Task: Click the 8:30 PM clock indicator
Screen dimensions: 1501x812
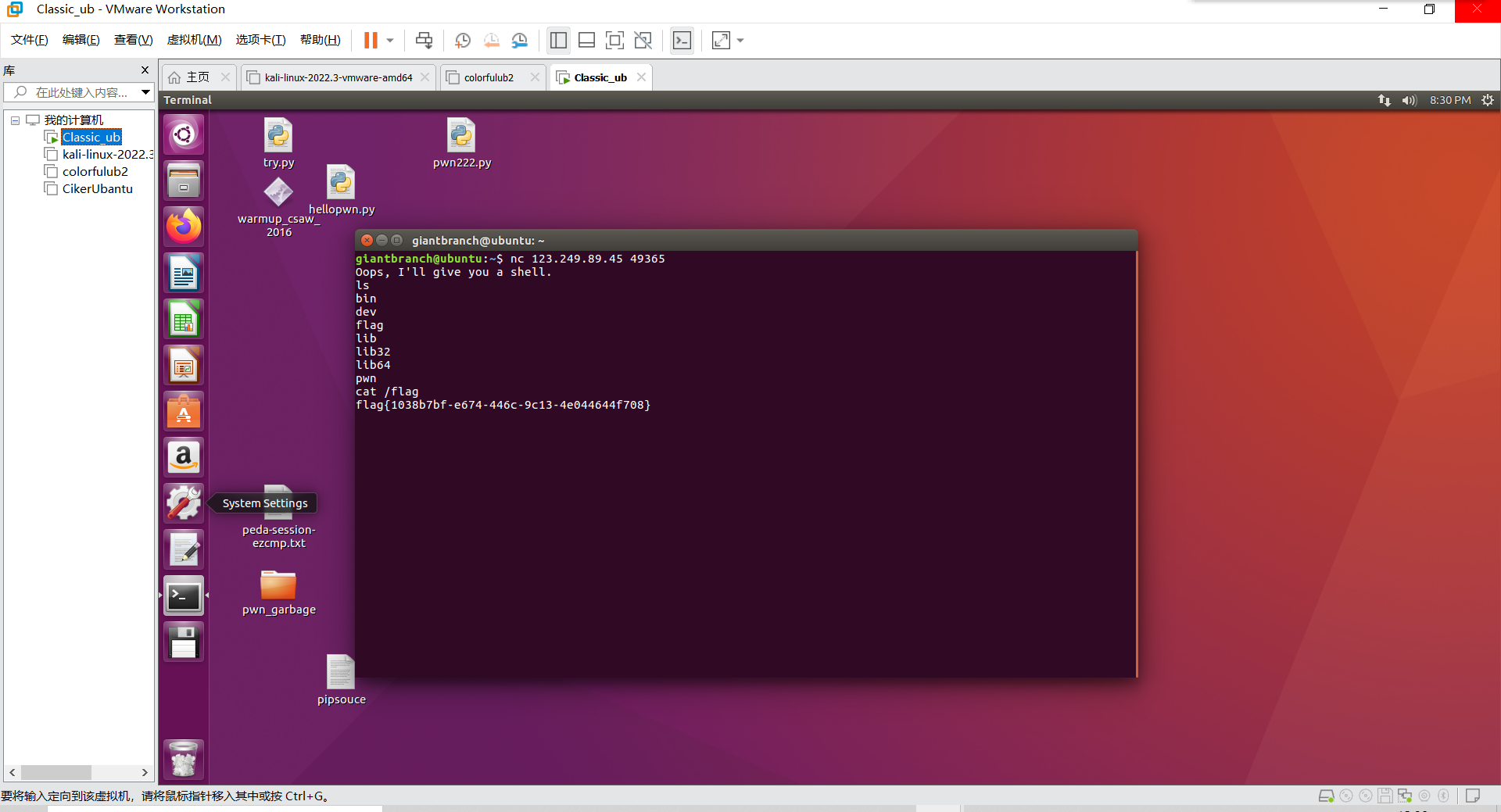Action: pyautogui.click(x=1450, y=100)
